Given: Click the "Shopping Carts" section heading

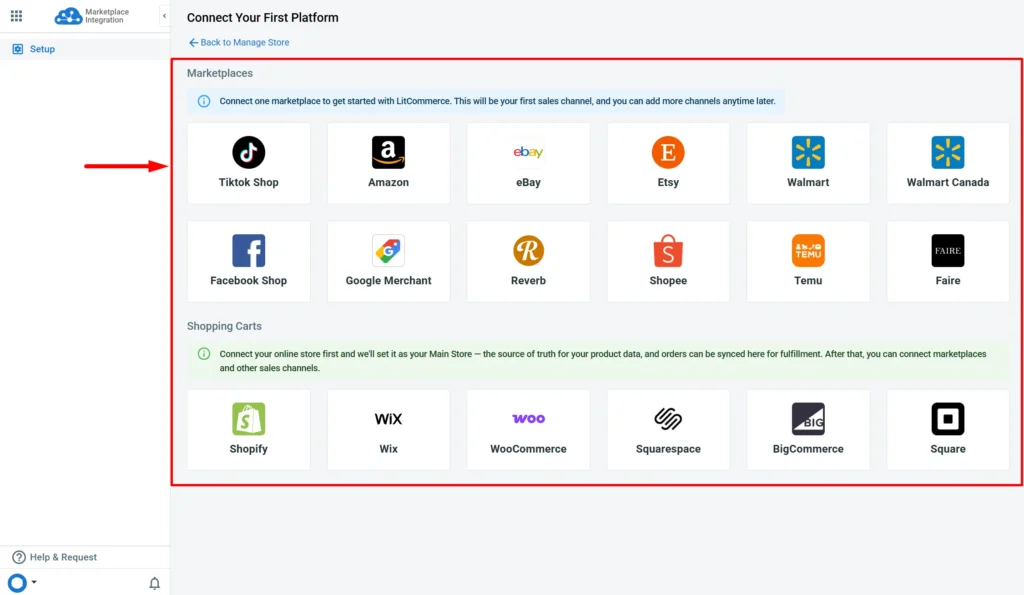Looking at the screenshot, I should click(224, 326).
